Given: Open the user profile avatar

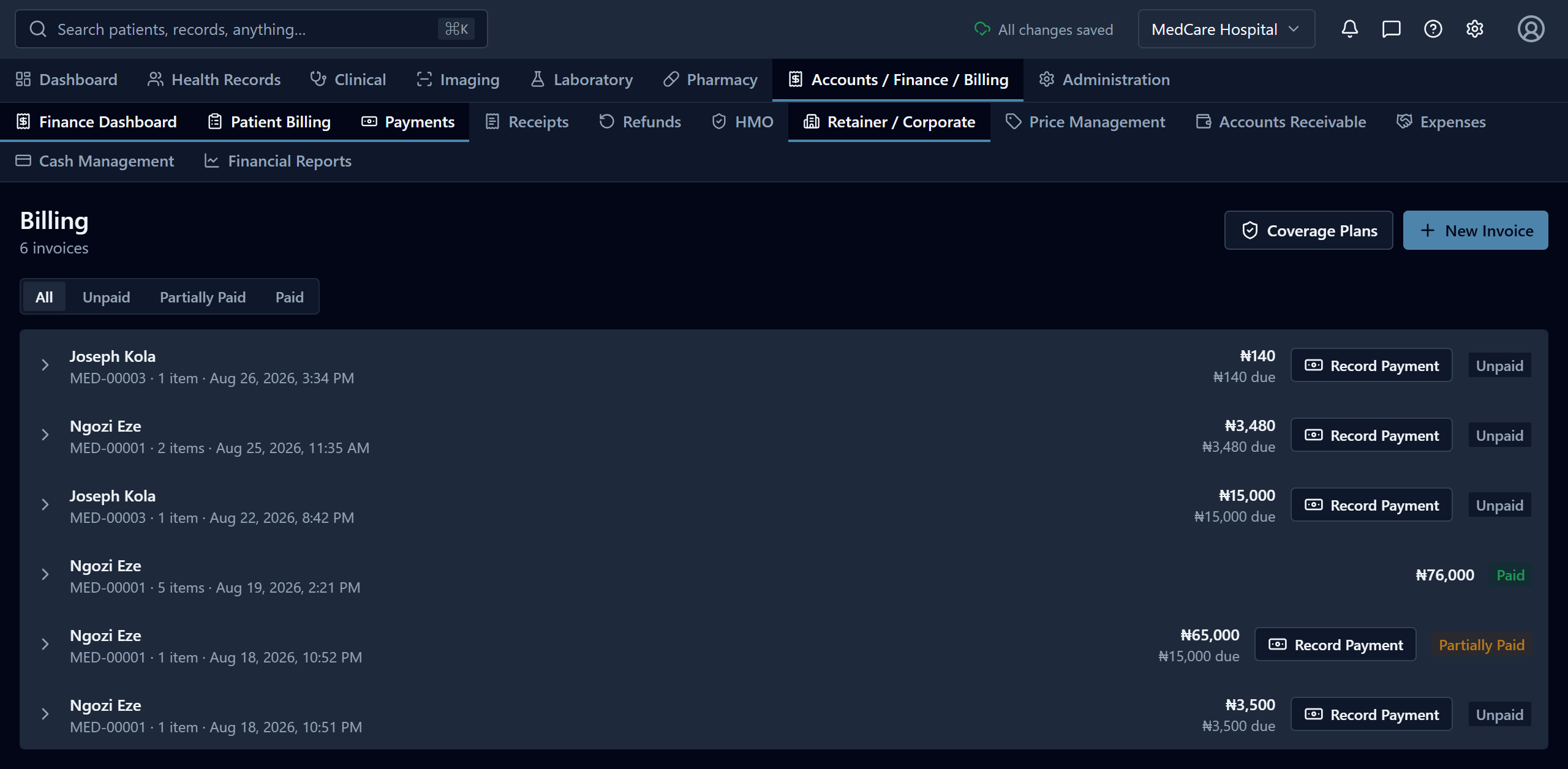Looking at the screenshot, I should (1531, 29).
